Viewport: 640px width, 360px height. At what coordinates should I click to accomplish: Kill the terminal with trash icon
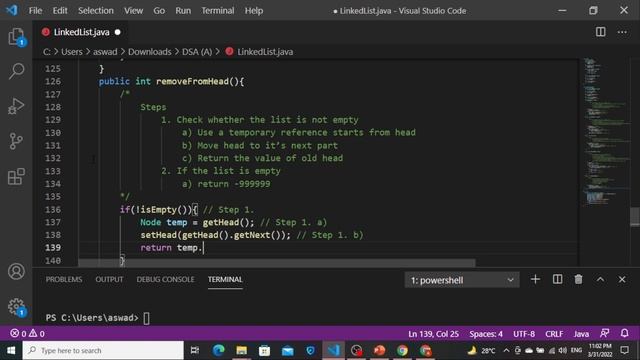click(578, 280)
